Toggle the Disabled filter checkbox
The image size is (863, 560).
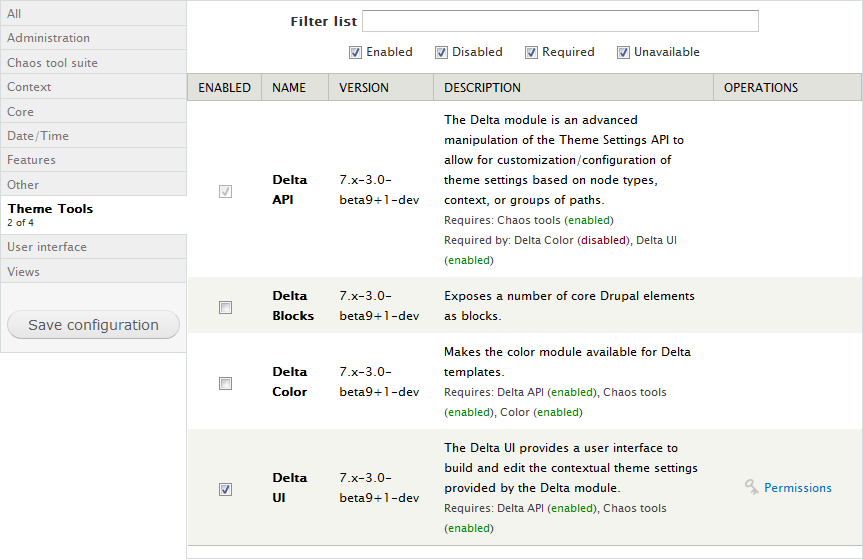(x=441, y=52)
